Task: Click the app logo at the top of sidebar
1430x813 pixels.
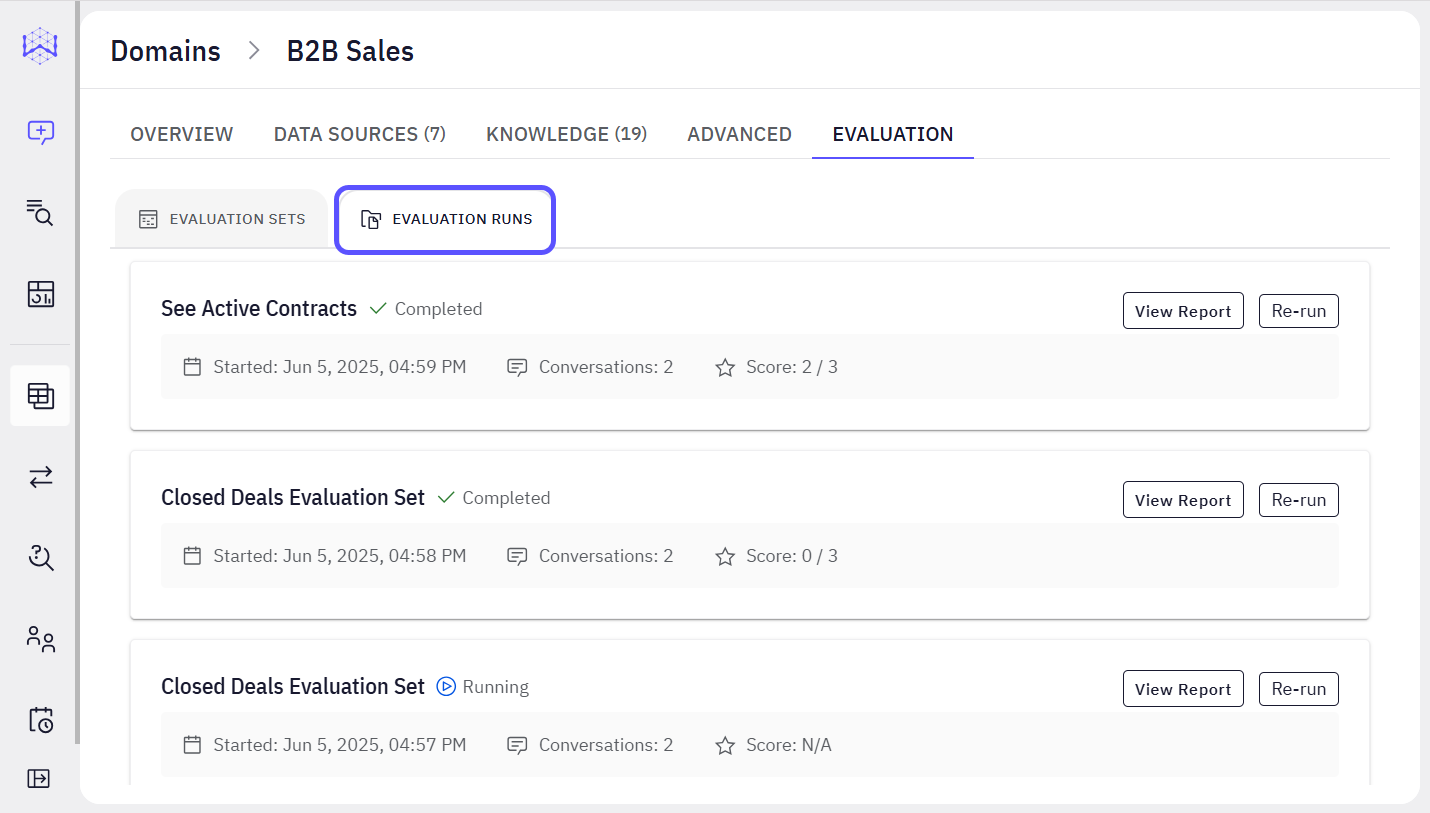Action: (39, 45)
